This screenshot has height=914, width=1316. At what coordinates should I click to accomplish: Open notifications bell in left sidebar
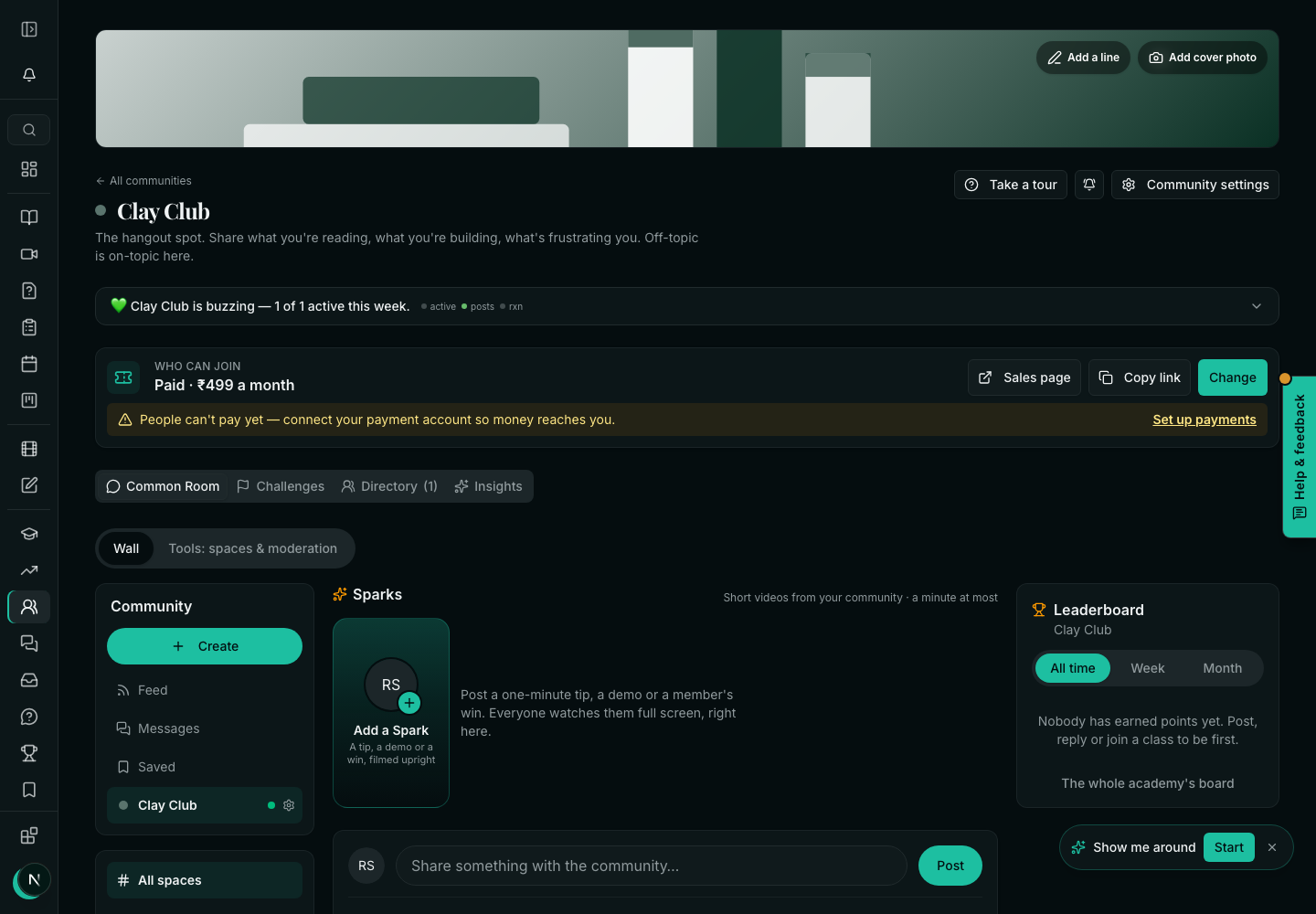pos(29,75)
